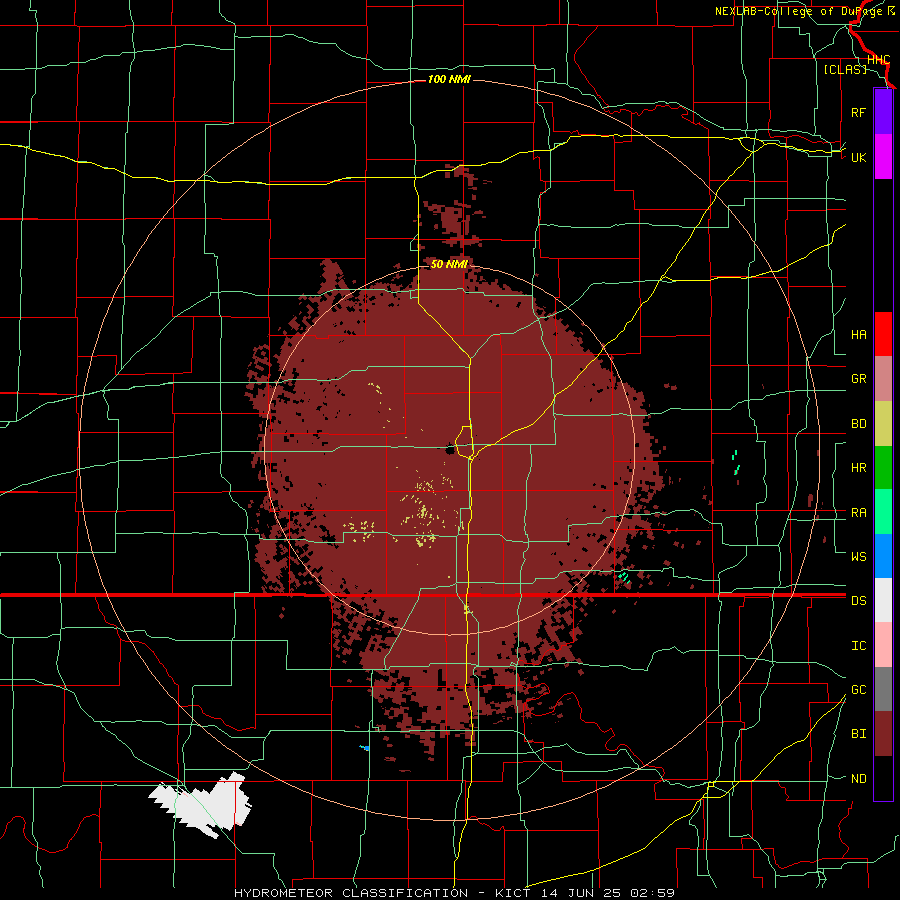The height and width of the screenshot is (900, 900).
Task: Click the HYDROMETEOR CLASSIFICATION title text
Action: (351, 893)
